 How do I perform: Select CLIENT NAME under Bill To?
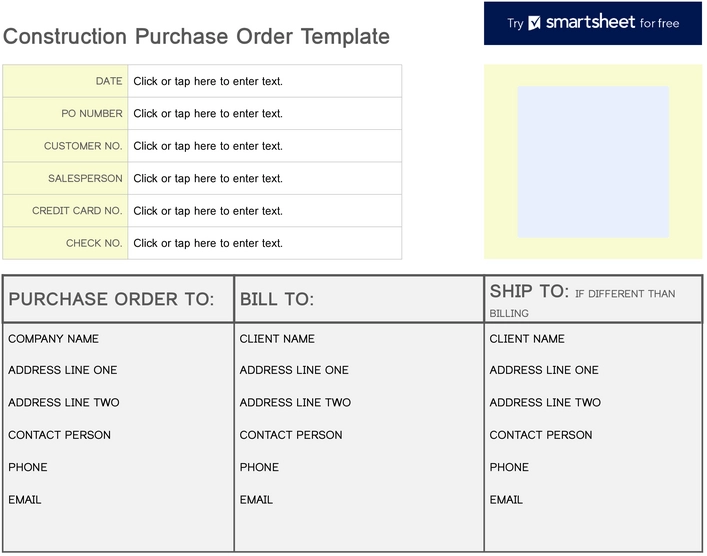click(x=277, y=339)
